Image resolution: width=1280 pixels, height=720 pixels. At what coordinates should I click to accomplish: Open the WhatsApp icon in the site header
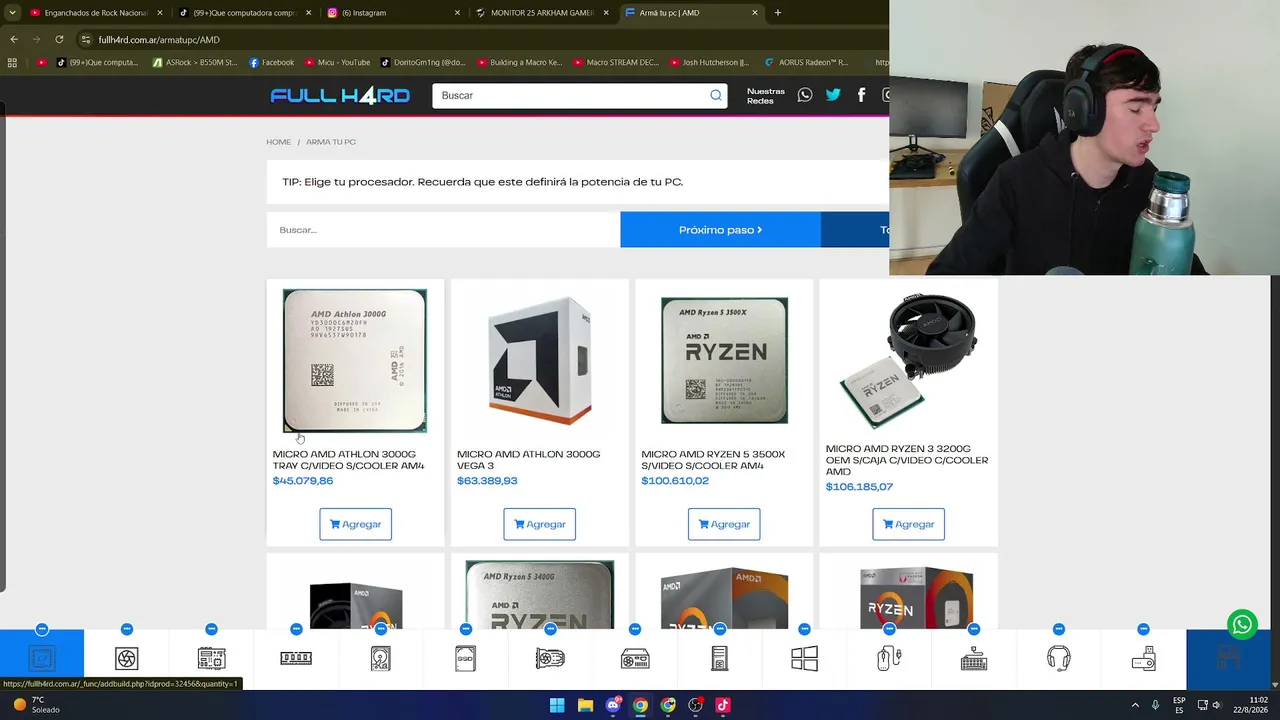tap(805, 95)
